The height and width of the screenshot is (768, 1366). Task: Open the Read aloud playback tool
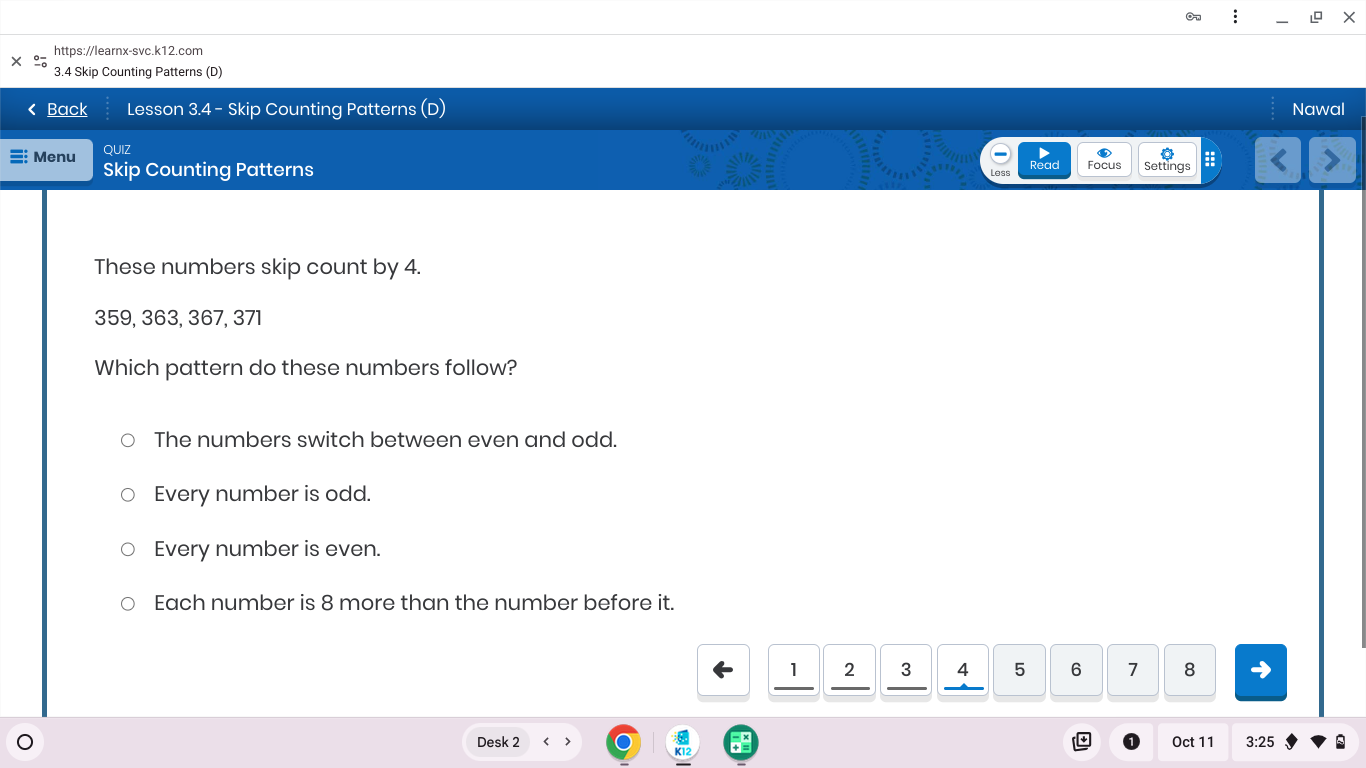tap(1044, 159)
